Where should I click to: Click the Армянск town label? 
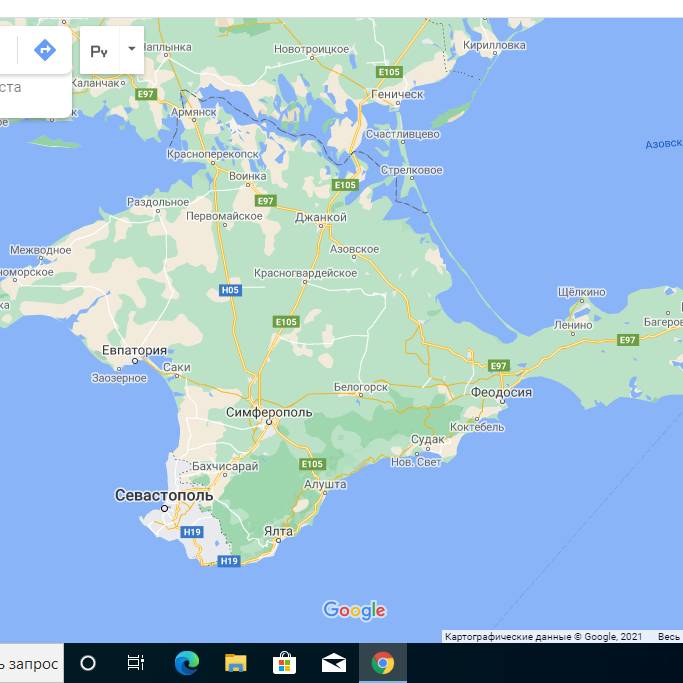click(193, 112)
